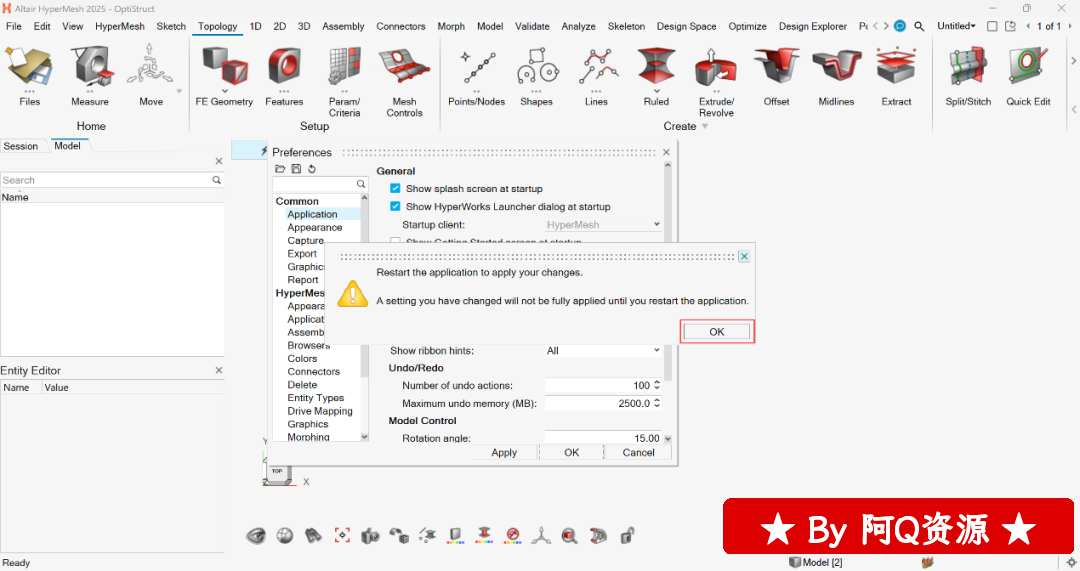
Task: Switch to the Optimize ribbon tab
Action: 747,26
